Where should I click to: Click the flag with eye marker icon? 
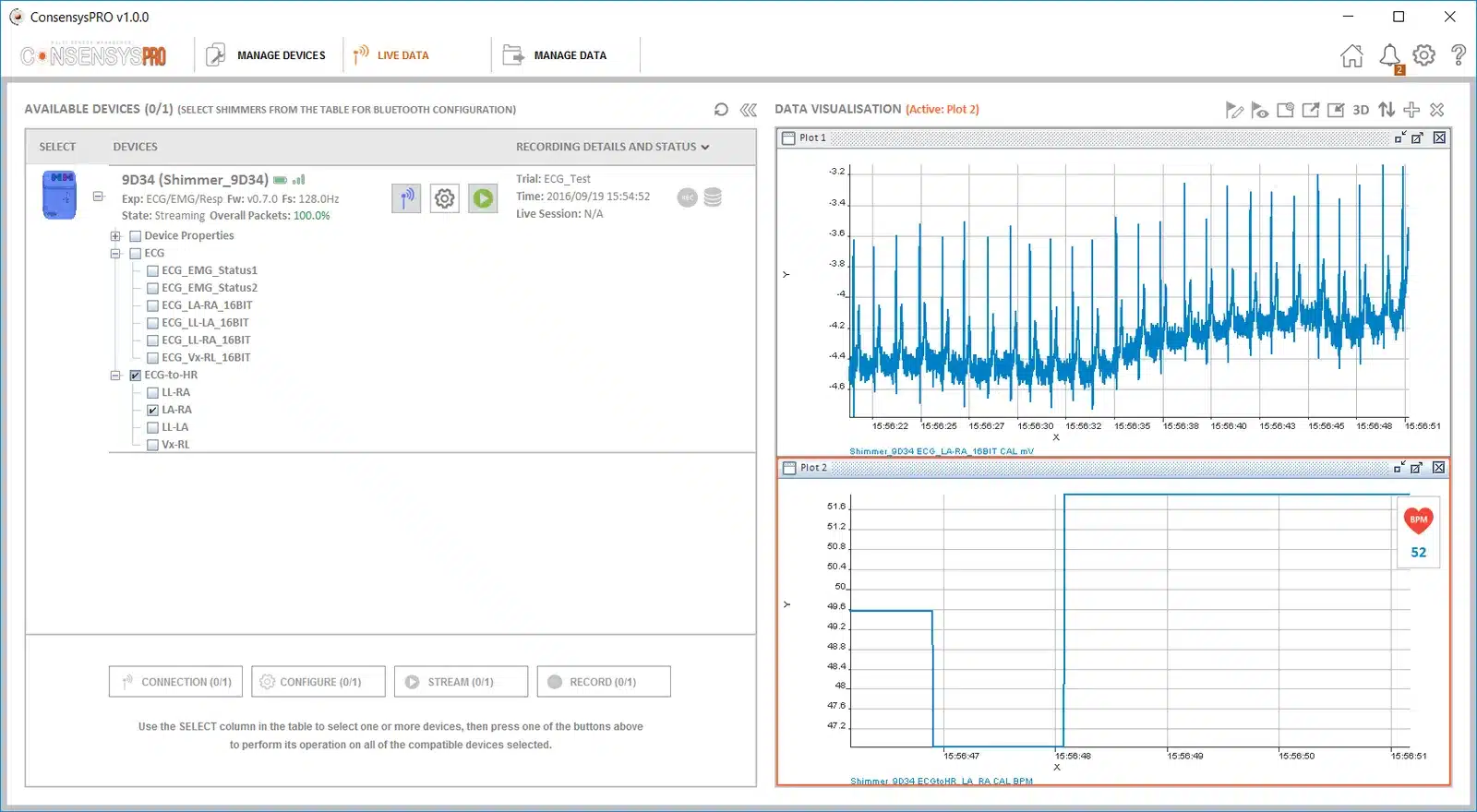point(1259,111)
